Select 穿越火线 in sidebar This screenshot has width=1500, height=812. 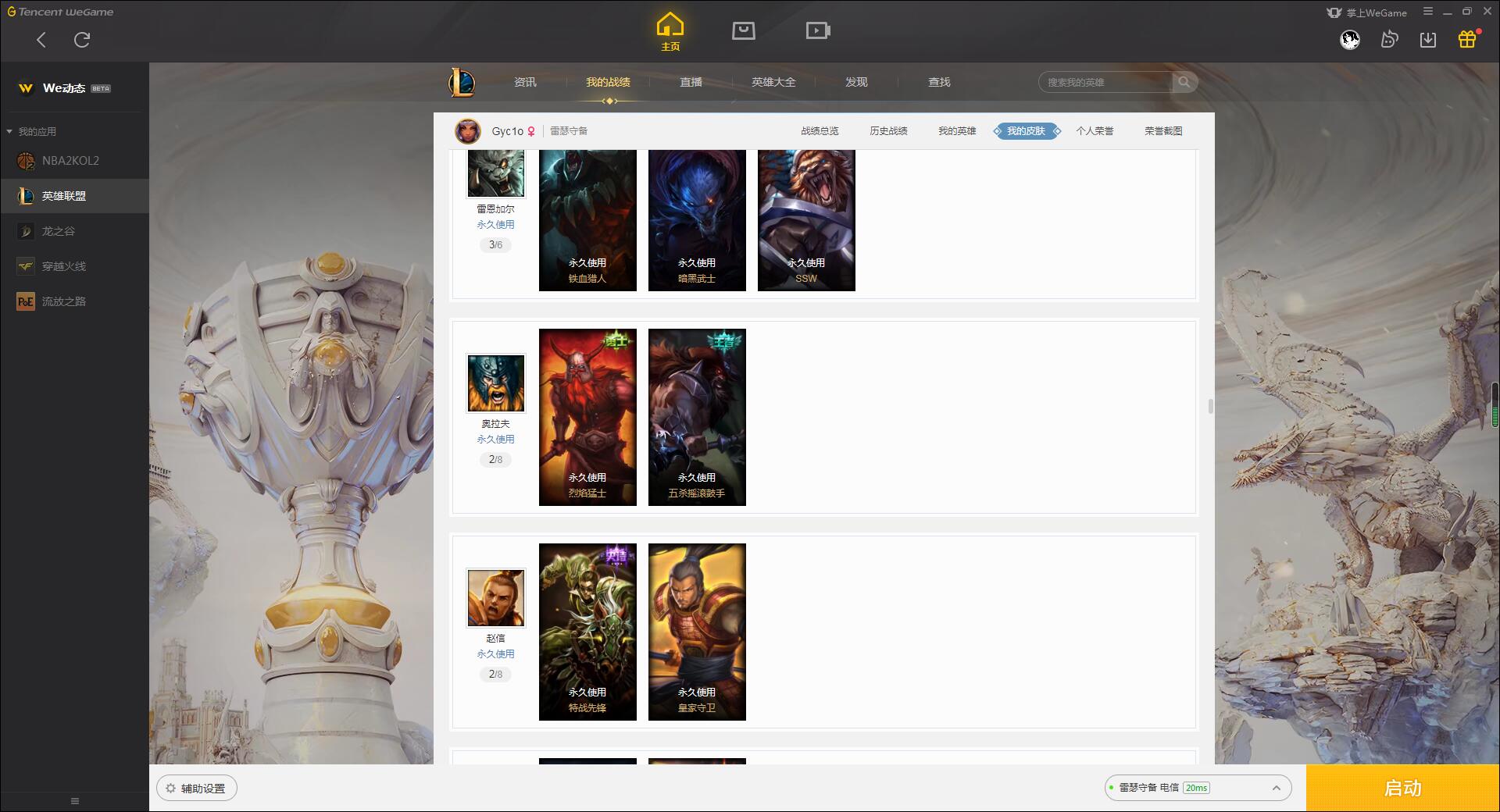pyautogui.click(x=74, y=266)
